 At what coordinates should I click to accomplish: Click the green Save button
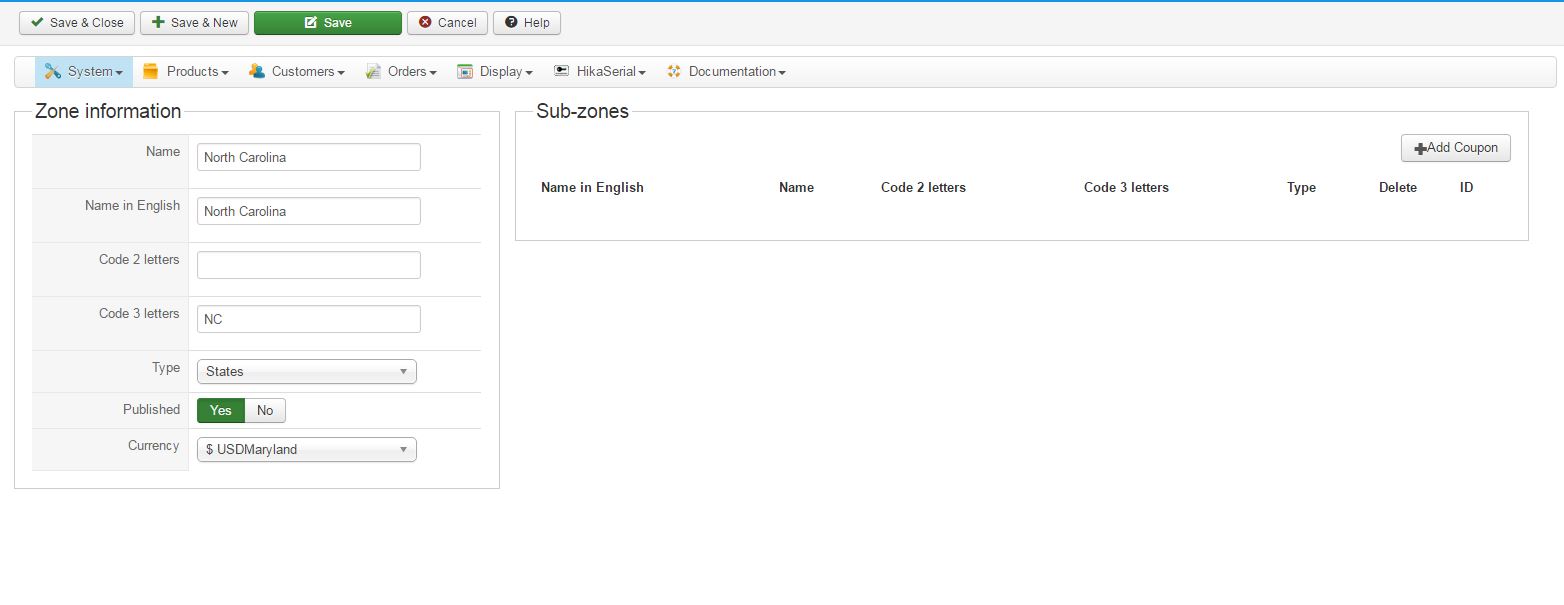coord(327,23)
